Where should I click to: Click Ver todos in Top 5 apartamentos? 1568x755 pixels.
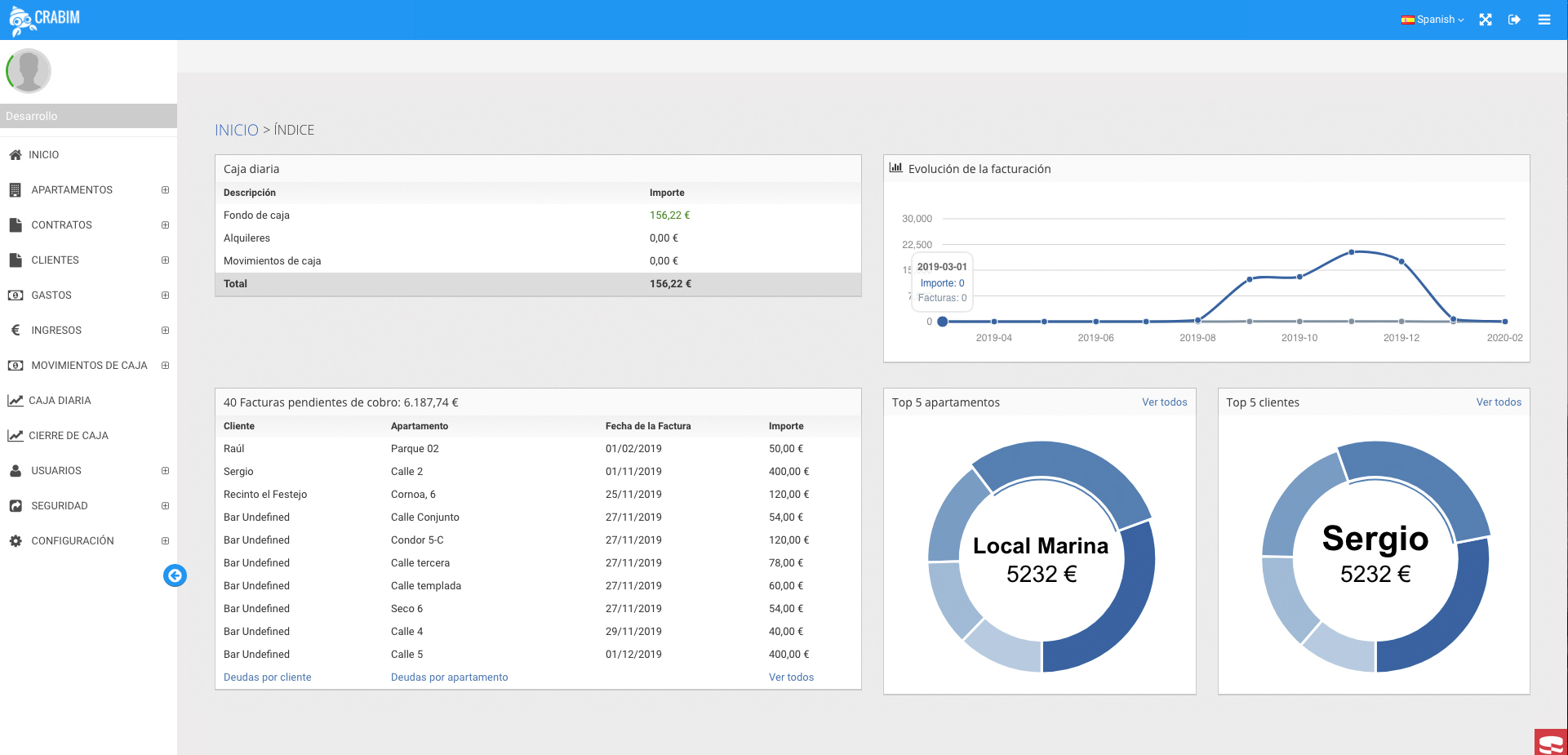click(1164, 402)
